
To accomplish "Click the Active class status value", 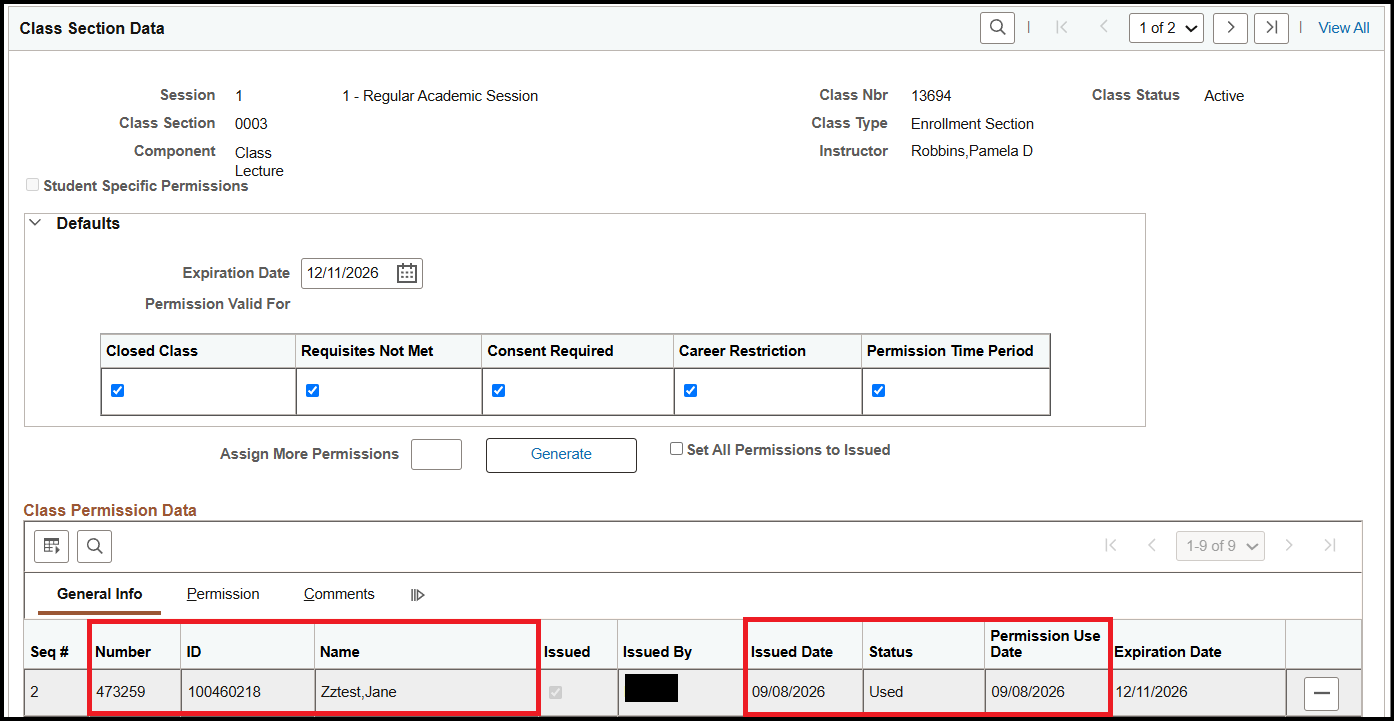I will pyautogui.click(x=1224, y=96).
